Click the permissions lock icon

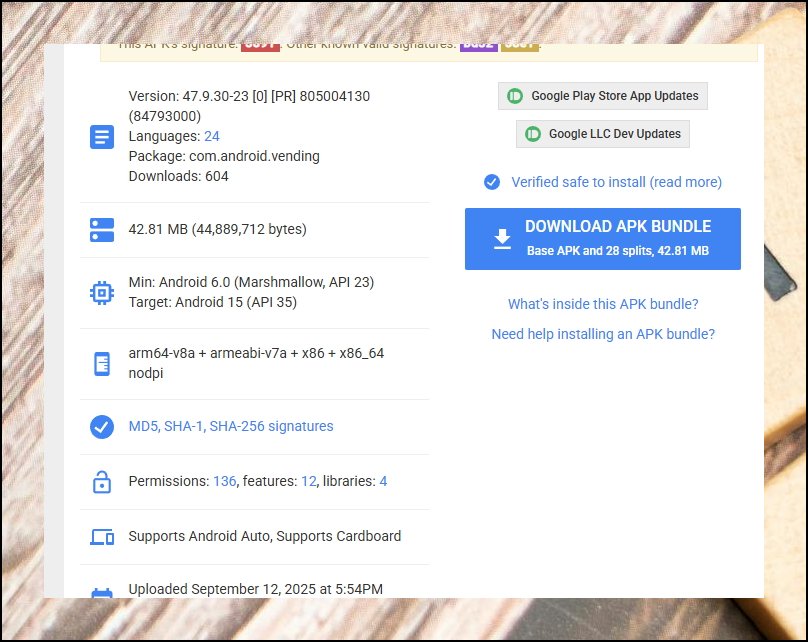pos(102,482)
